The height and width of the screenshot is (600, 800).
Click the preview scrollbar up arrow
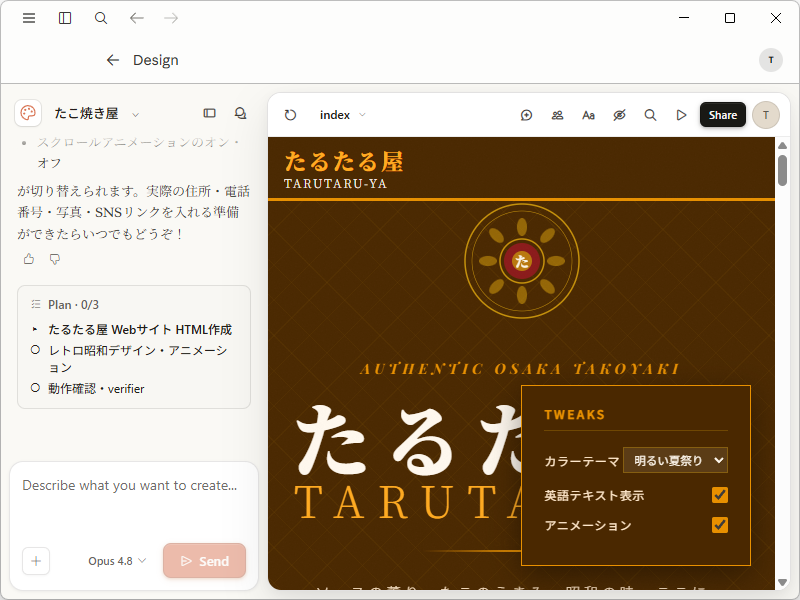(782, 145)
